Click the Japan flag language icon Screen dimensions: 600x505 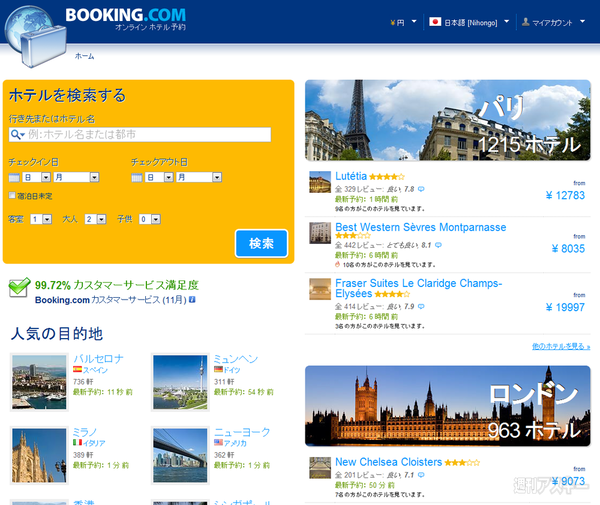click(x=435, y=22)
